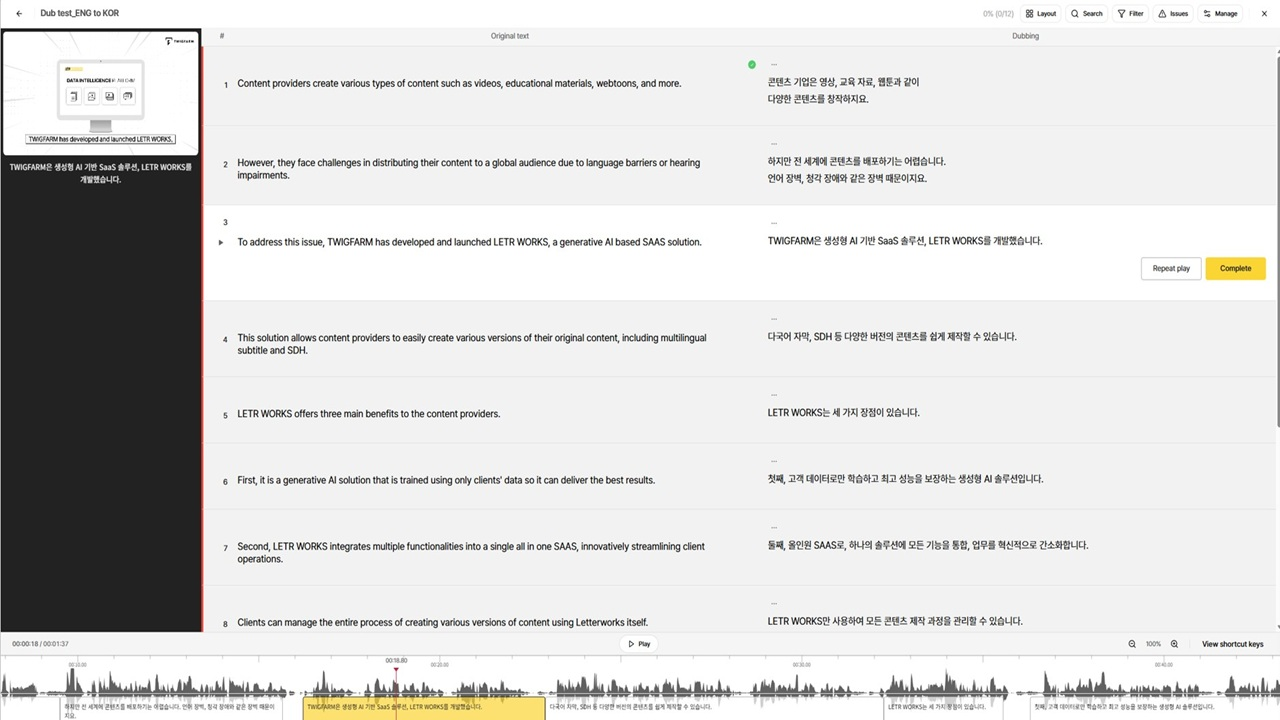
Task: Select the timeline segment starting 하지만 전 세계에
Action: pyautogui.click(x=169, y=710)
